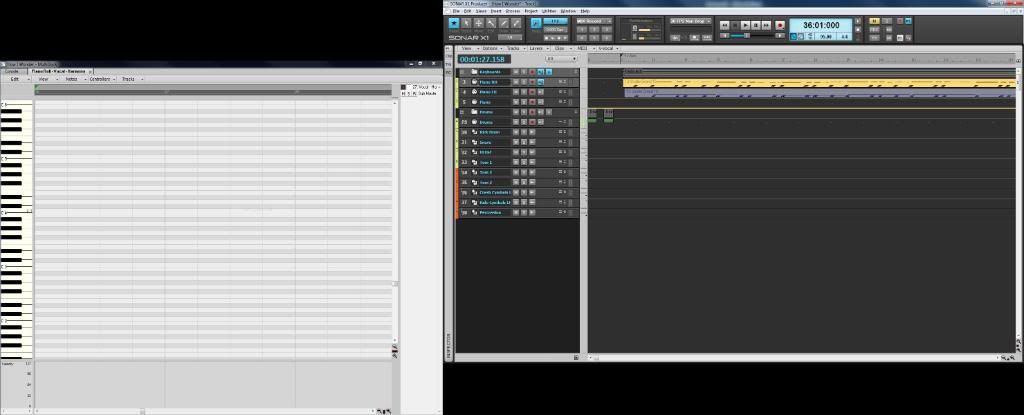This screenshot has width=1024, height=415.
Task: Click the Kick Drum track icon
Action: point(474,132)
